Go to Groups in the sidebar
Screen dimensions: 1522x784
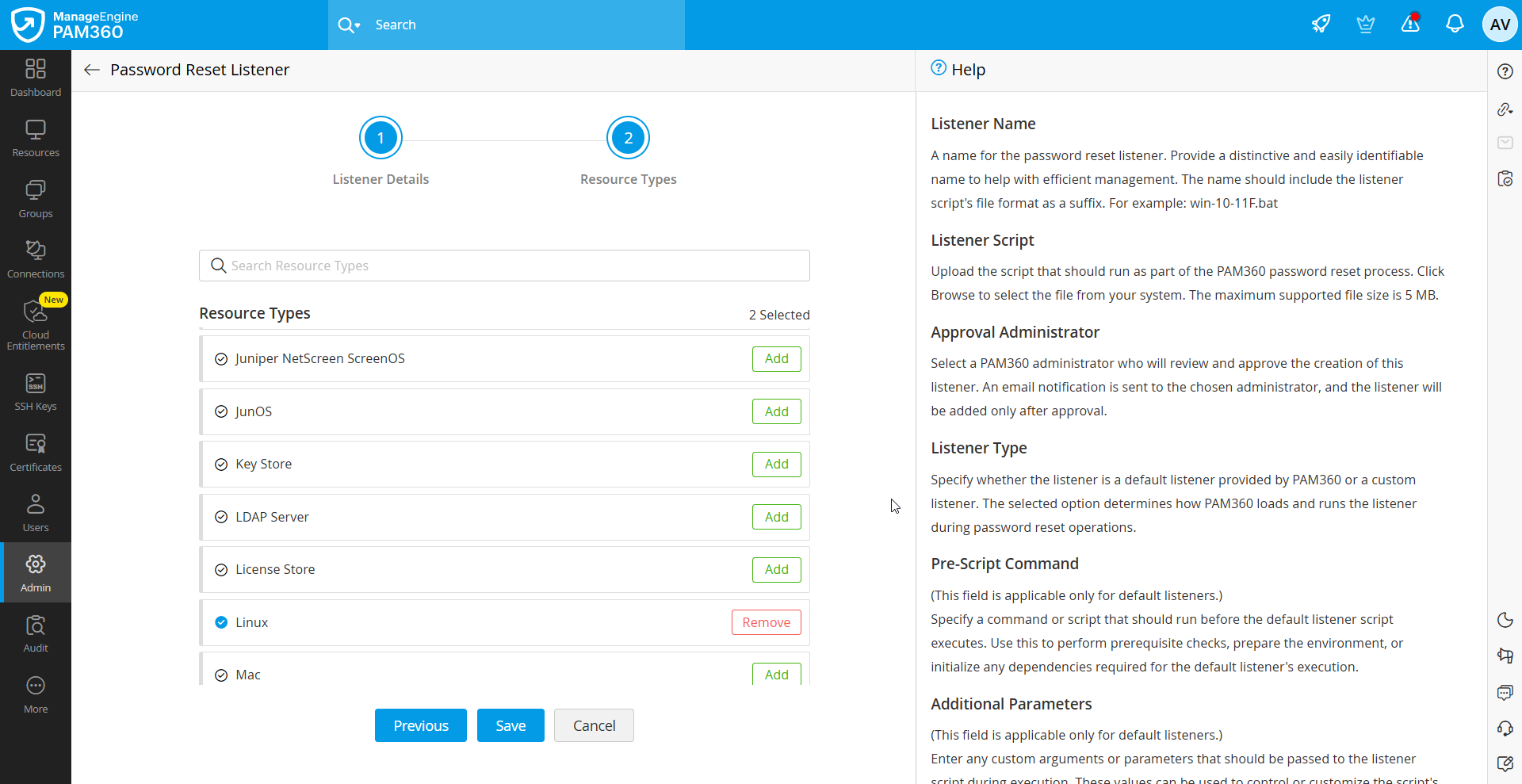(x=36, y=200)
